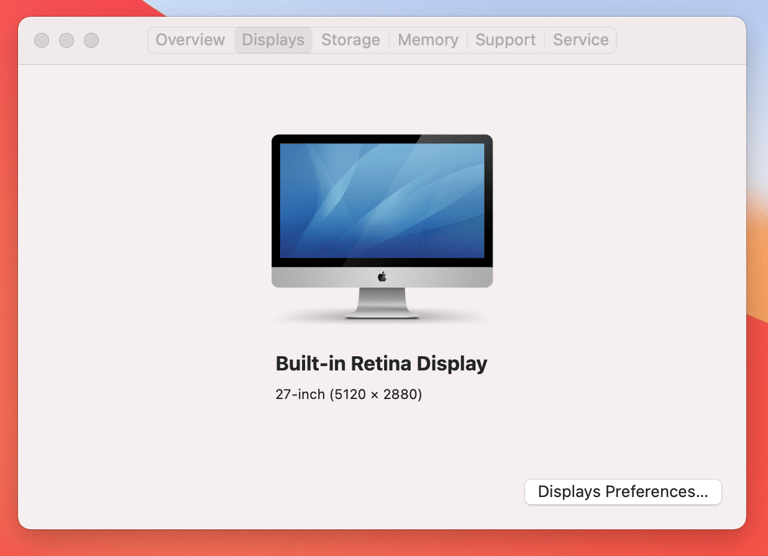Click the Displays Preferences… button
The width and height of the screenshot is (768, 556).
(623, 491)
